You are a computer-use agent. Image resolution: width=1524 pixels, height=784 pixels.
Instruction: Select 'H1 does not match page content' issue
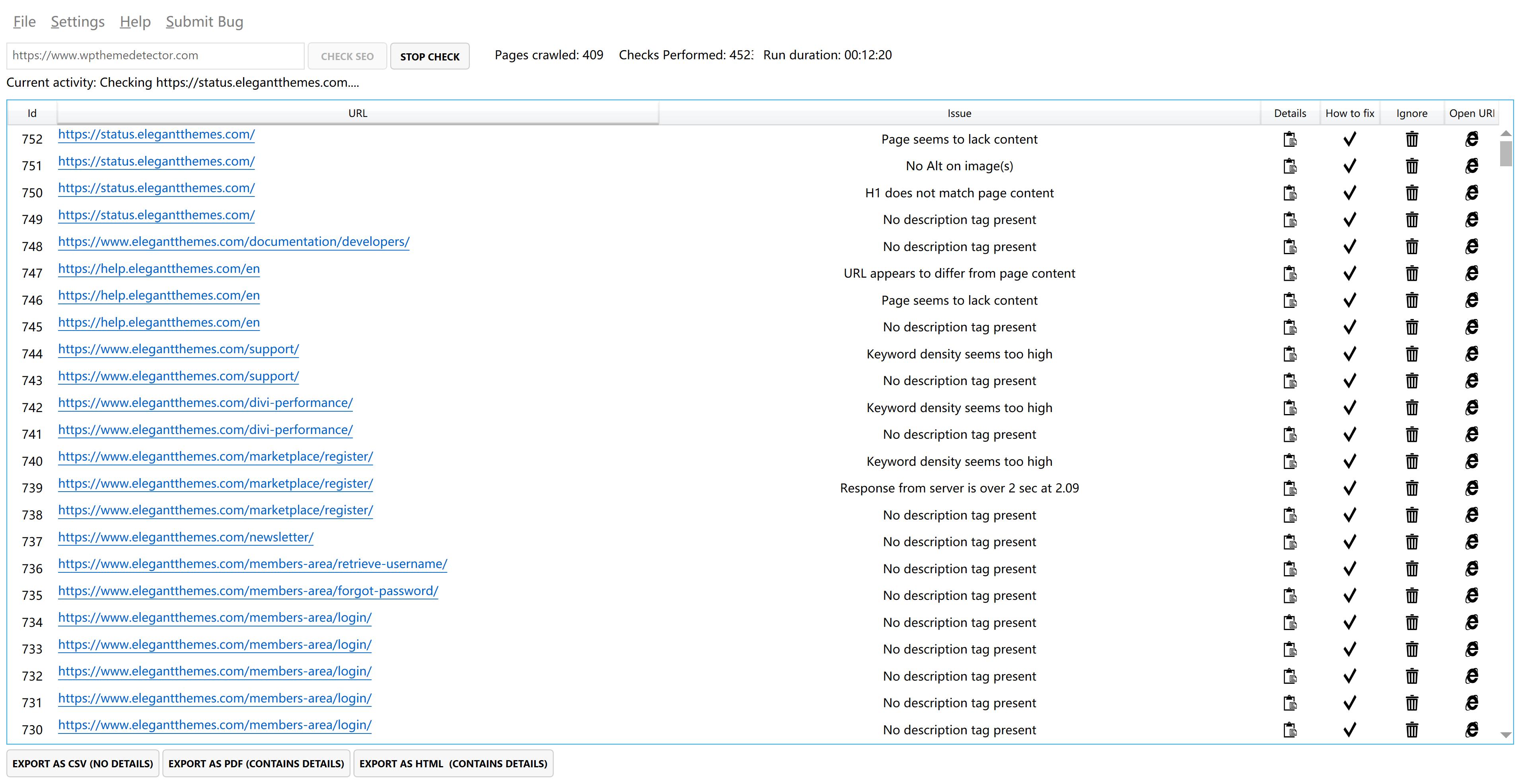click(959, 193)
